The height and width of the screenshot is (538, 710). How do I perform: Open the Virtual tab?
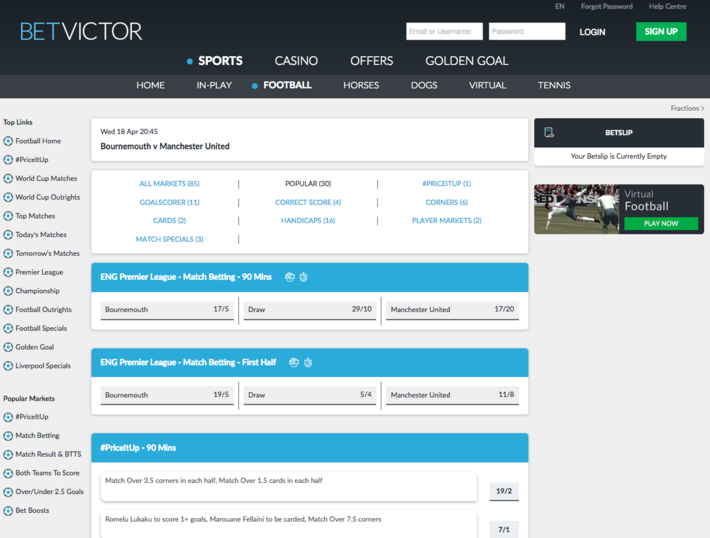pos(487,85)
